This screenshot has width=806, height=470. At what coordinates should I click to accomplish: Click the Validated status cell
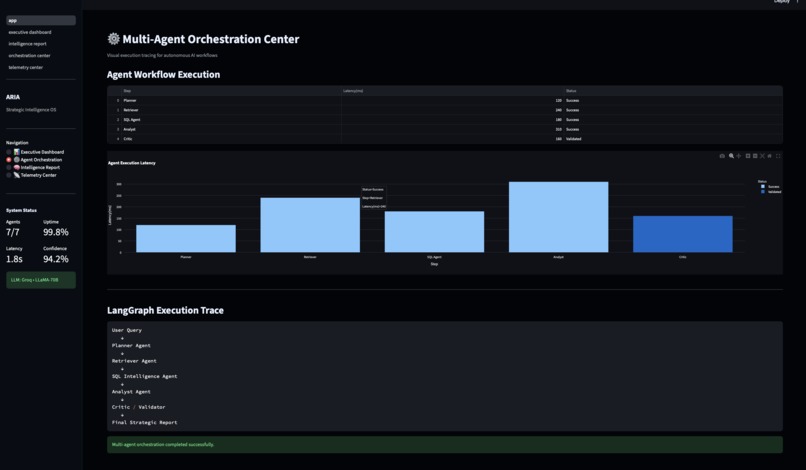pyautogui.click(x=673, y=139)
